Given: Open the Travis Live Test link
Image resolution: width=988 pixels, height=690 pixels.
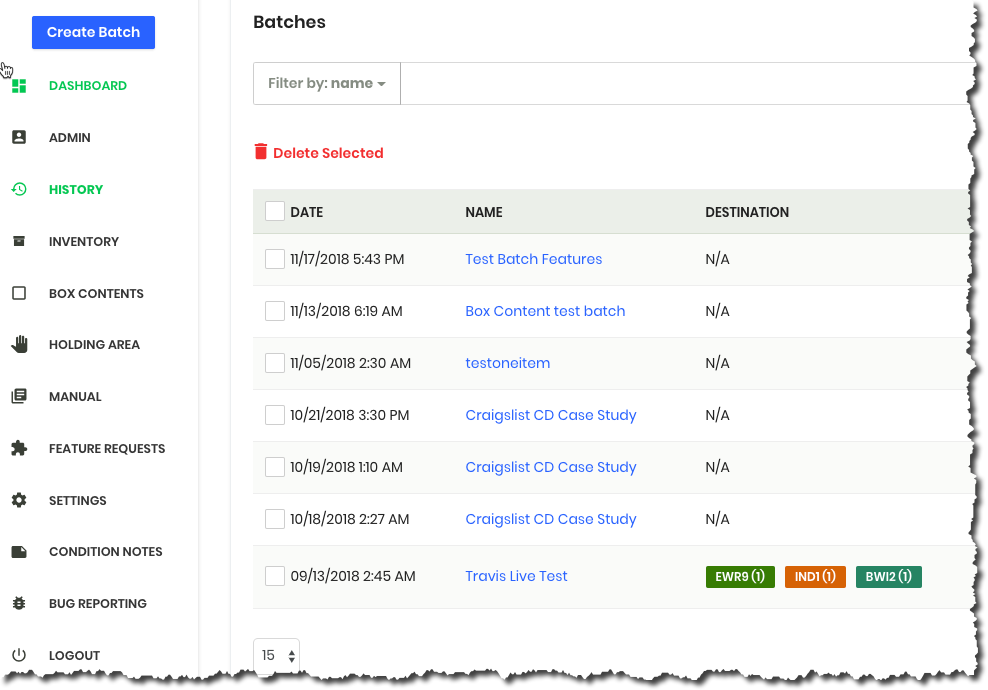Looking at the screenshot, I should [x=516, y=576].
